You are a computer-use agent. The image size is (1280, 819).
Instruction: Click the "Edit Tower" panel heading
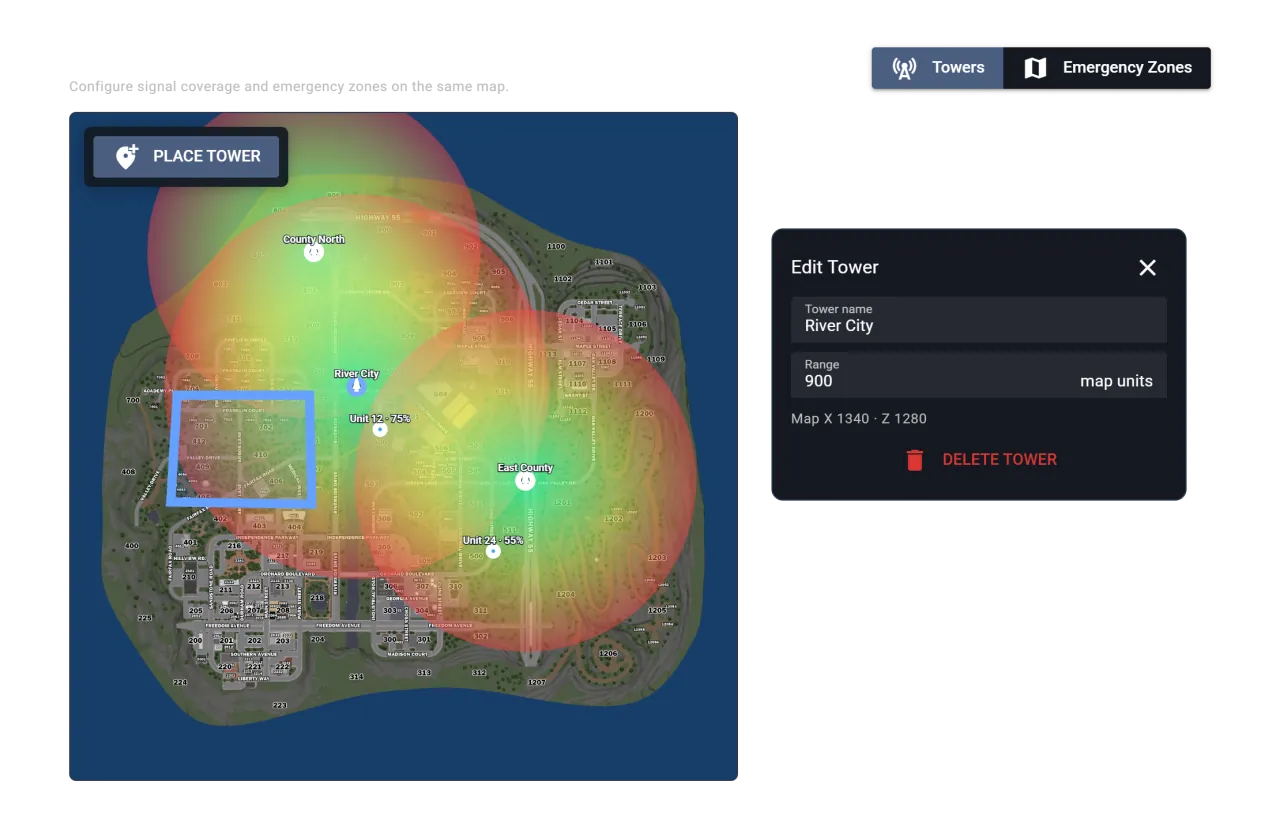pos(835,267)
